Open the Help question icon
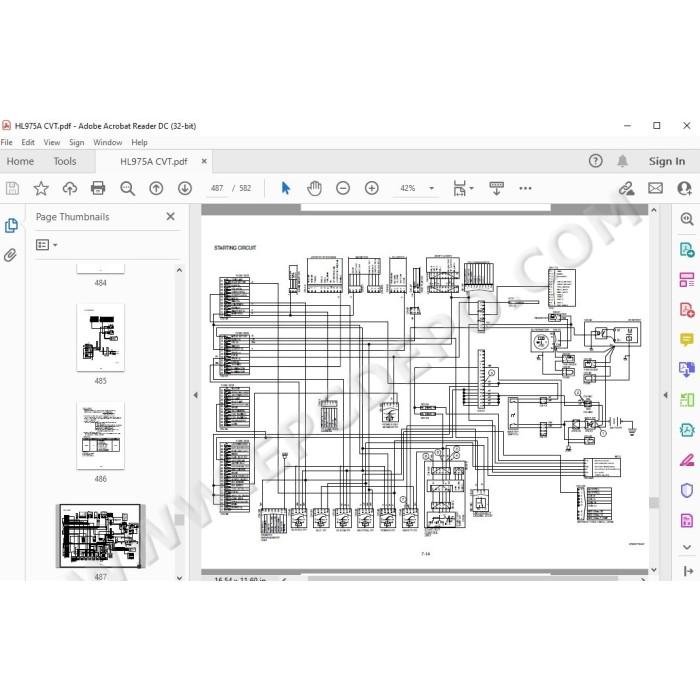The width and height of the screenshot is (700, 700). pos(596,161)
